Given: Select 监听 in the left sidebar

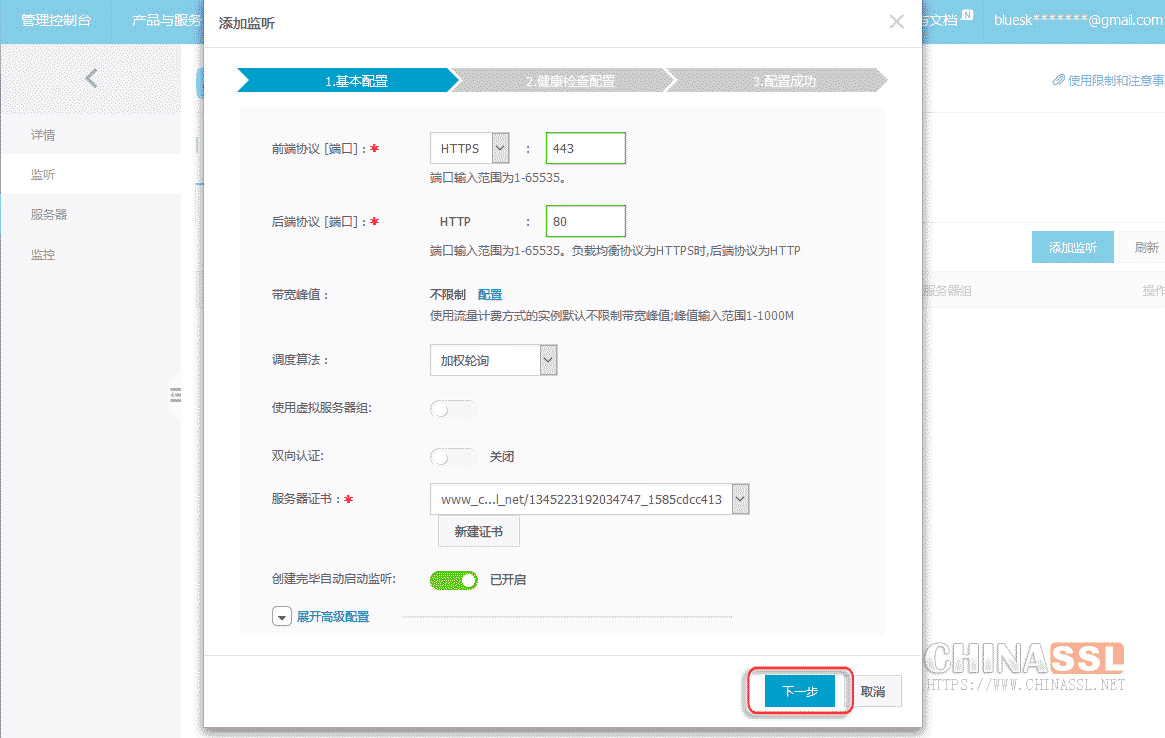Looking at the screenshot, I should 43,175.
